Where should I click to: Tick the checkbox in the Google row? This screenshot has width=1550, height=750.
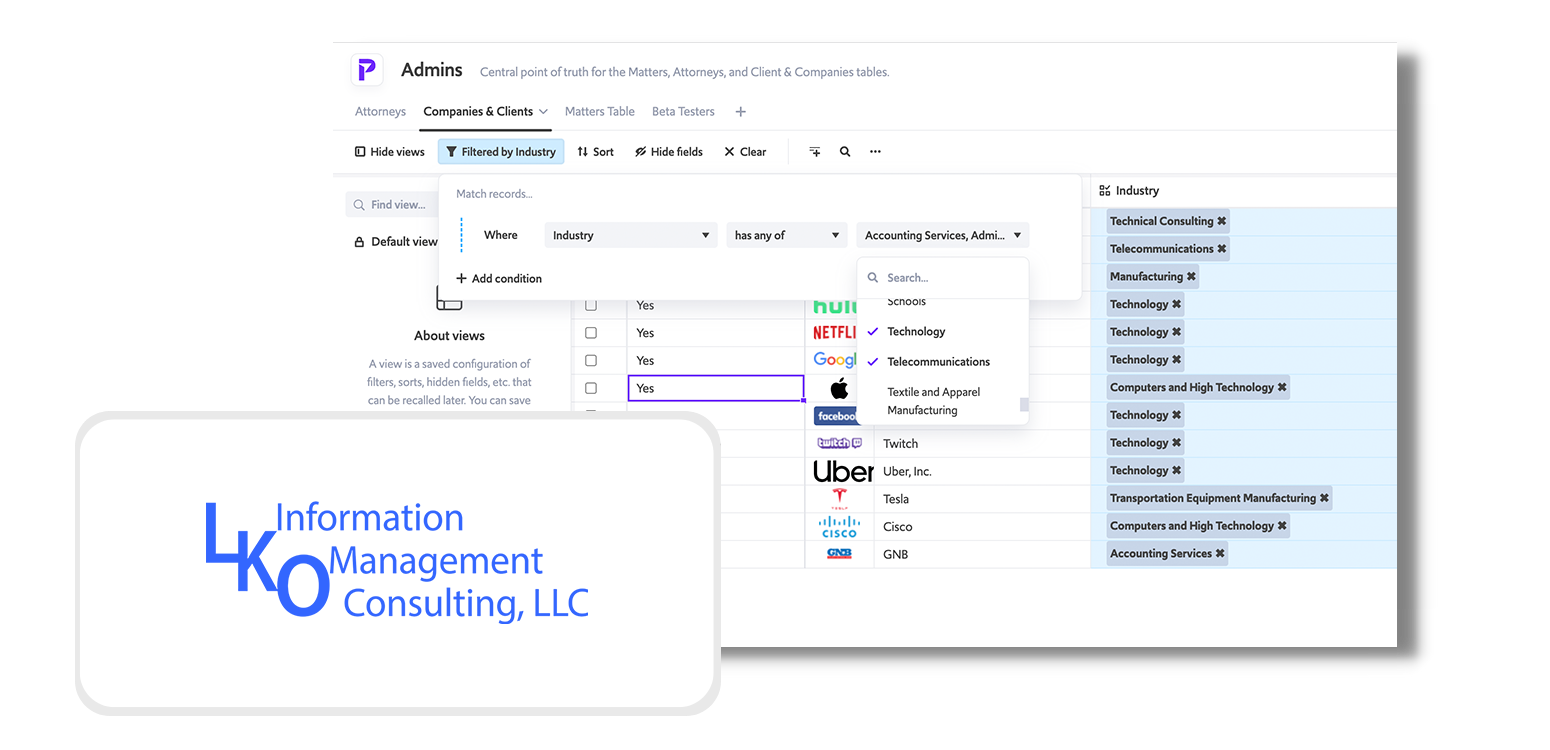591,360
